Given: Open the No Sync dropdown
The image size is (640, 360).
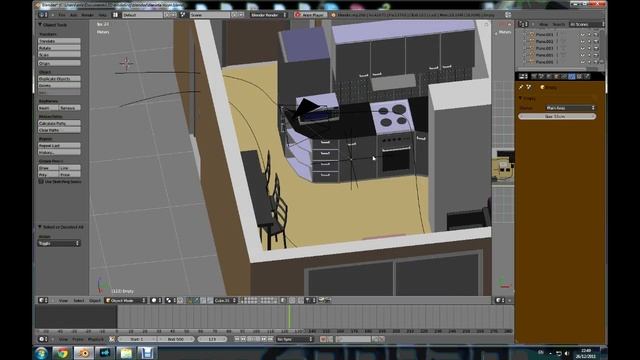Looking at the screenshot, I should pos(295,339).
